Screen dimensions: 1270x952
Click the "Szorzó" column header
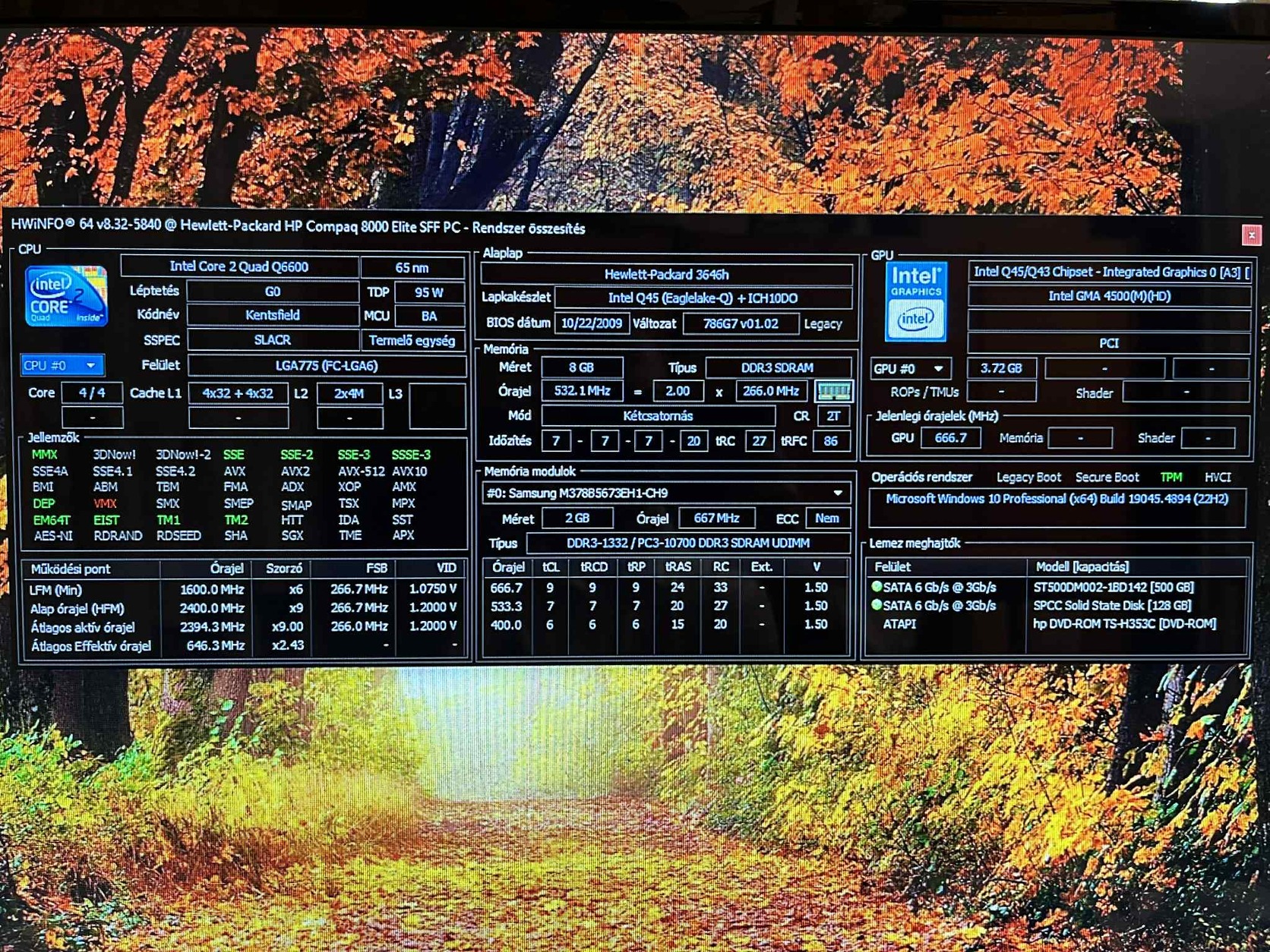pyautogui.click(x=284, y=568)
